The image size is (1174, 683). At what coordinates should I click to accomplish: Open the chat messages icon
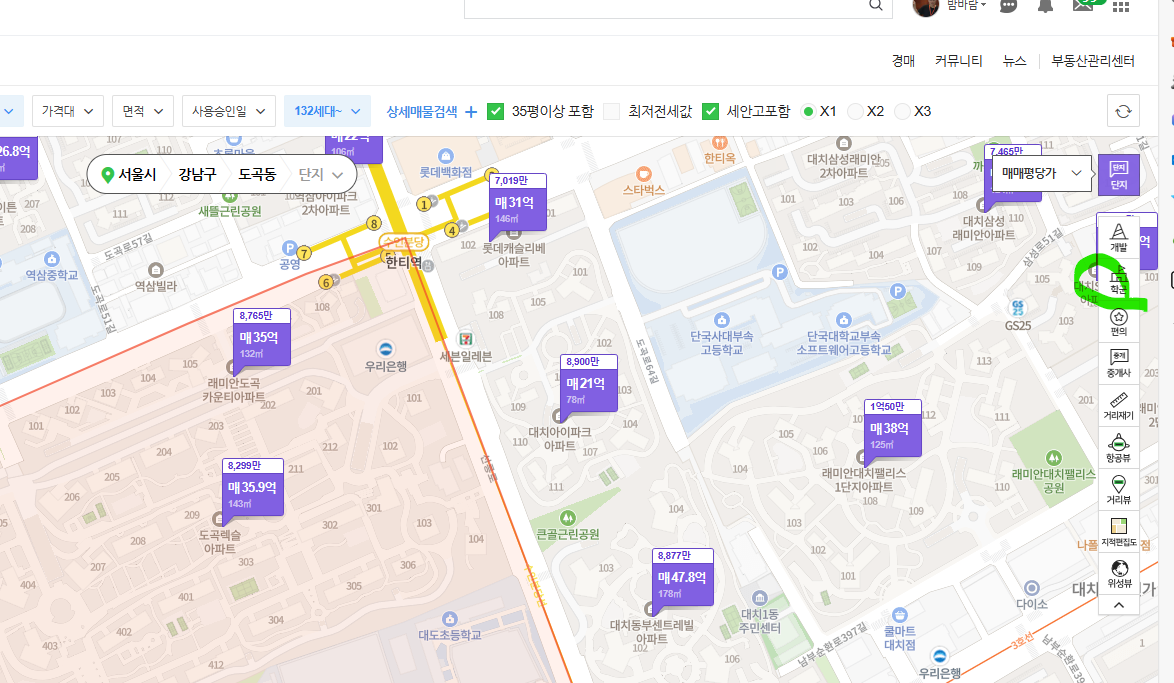click(x=1009, y=6)
